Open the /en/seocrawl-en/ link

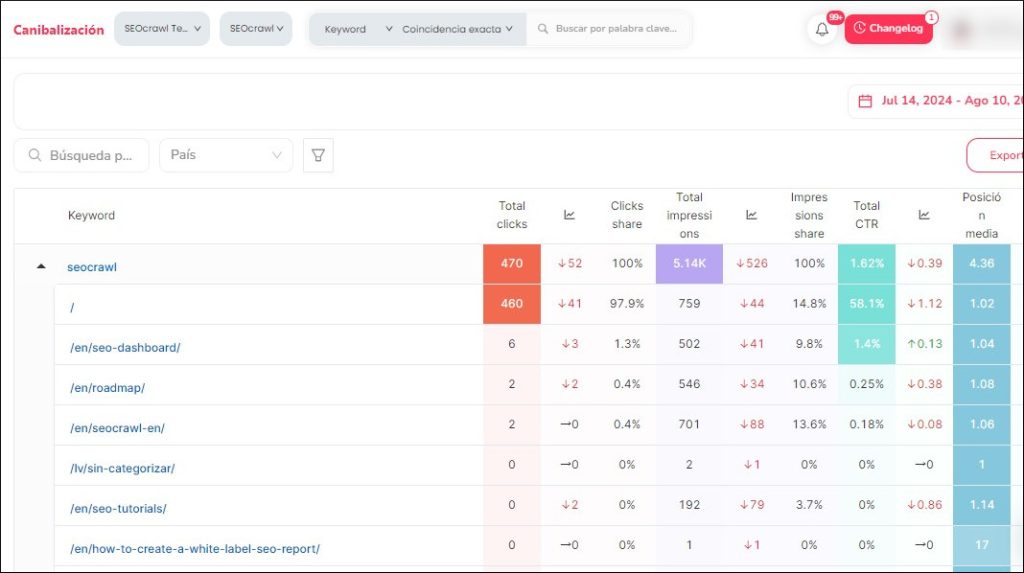tap(118, 428)
